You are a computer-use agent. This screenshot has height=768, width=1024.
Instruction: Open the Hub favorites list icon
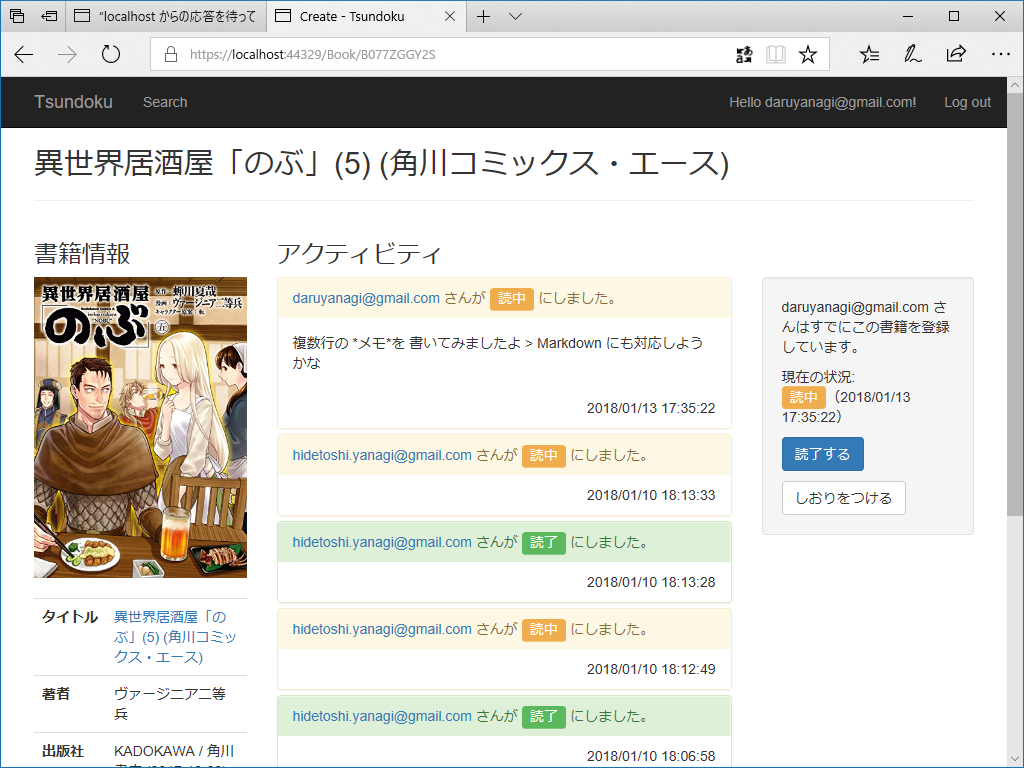(x=869, y=54)
